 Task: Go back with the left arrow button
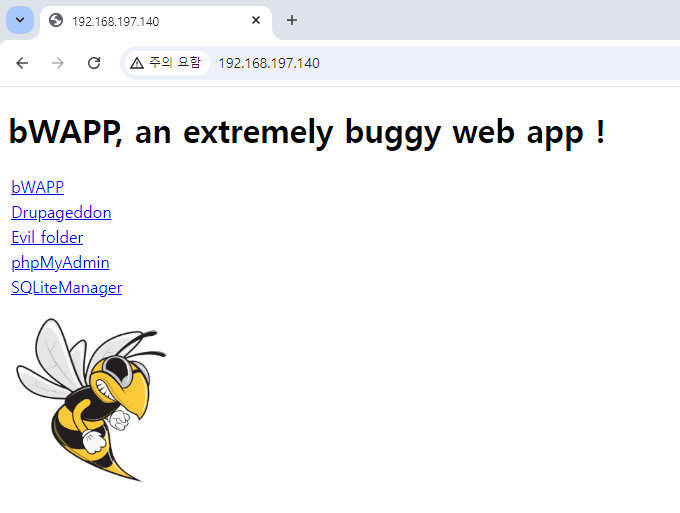point(22,63)
